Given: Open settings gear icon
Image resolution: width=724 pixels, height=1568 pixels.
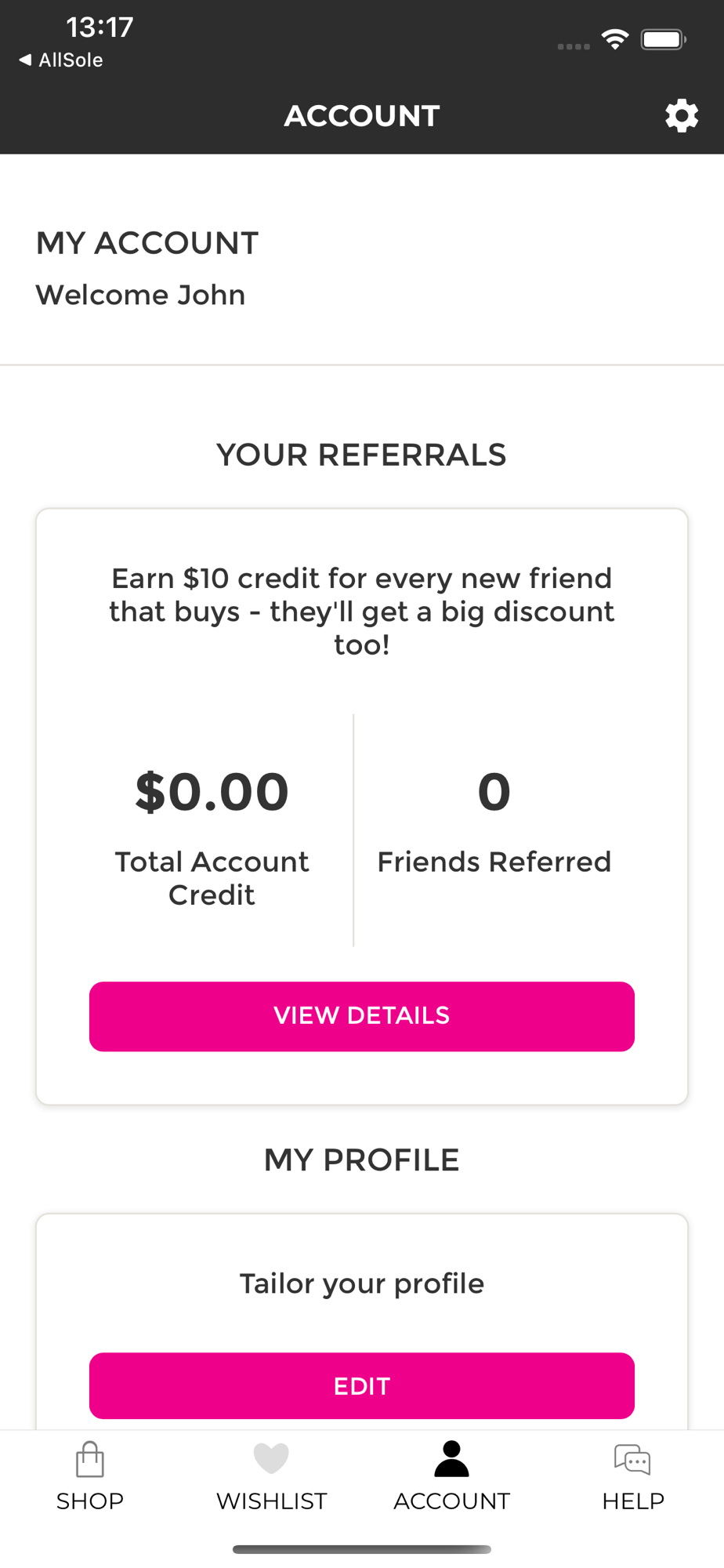Looking at the screenshot, I should click(x=681, y=116).
